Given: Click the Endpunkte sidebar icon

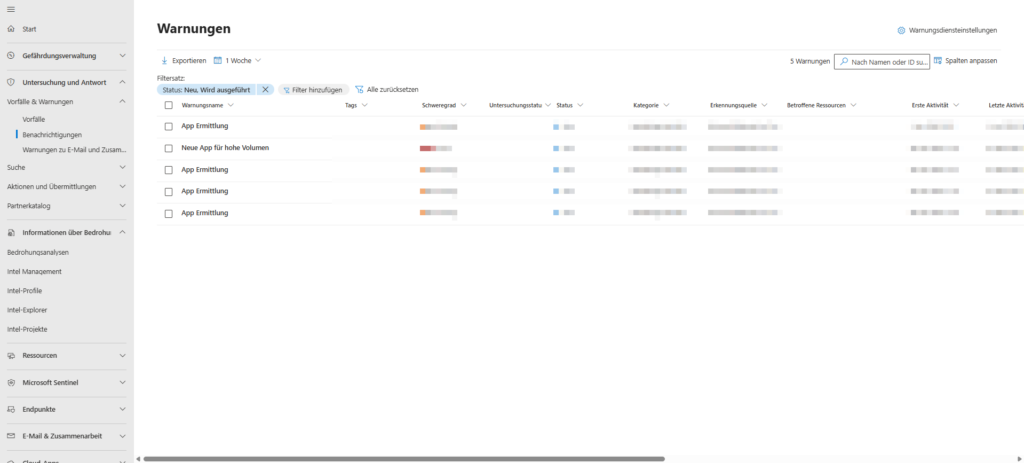Looking at the screenshot, I should coord(11,409).
